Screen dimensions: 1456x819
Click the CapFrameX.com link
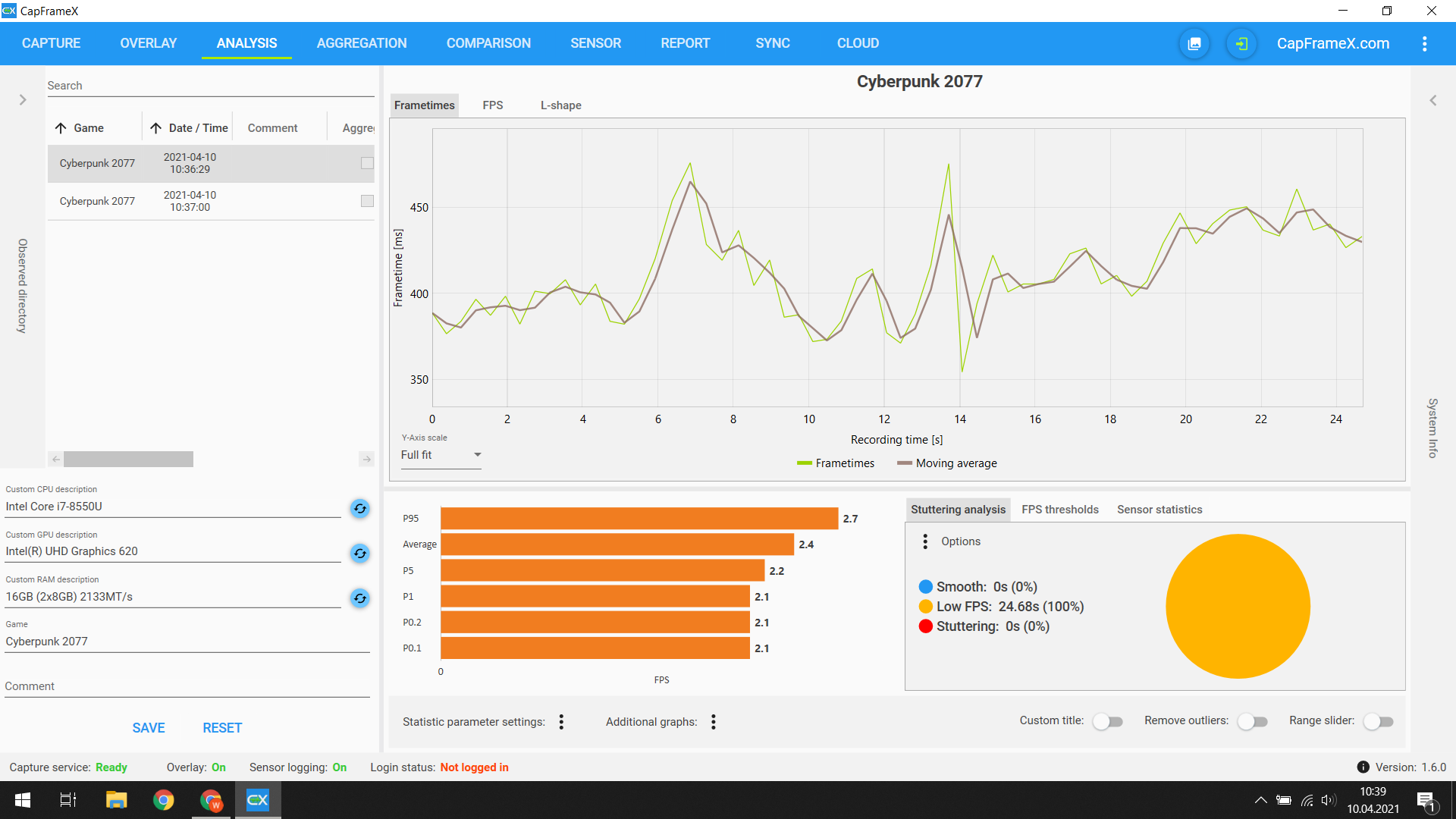click(1332, 44)
